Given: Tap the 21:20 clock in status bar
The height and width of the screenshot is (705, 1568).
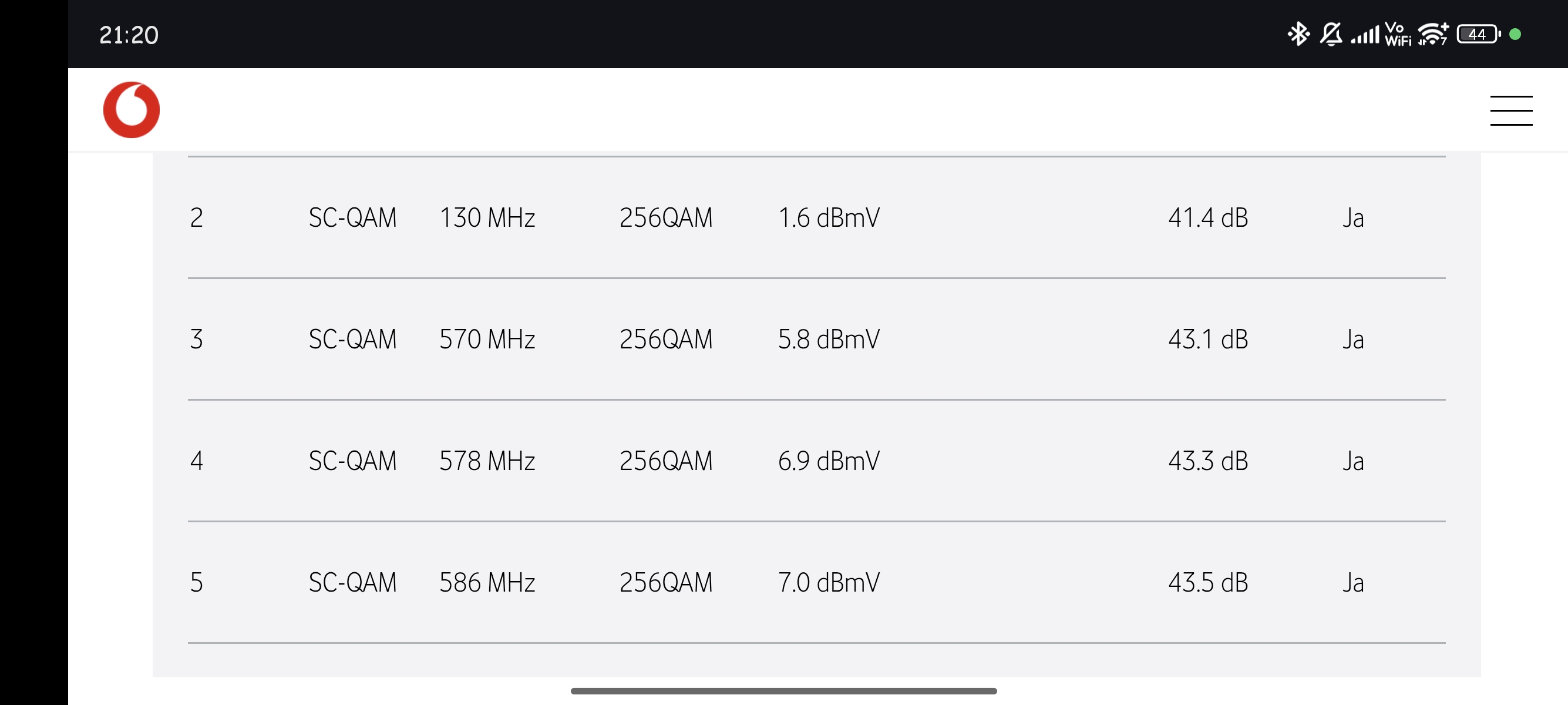Looking at the screenshot, I should [129, 35].
